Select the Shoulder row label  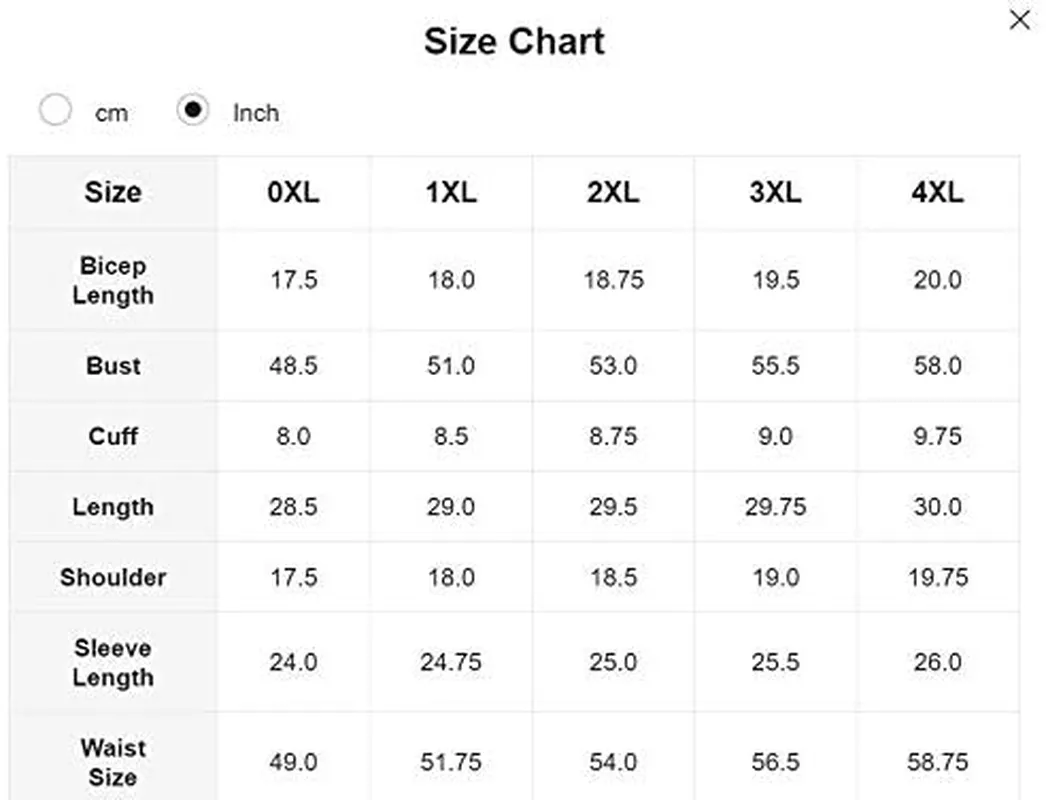coord(113,577)
